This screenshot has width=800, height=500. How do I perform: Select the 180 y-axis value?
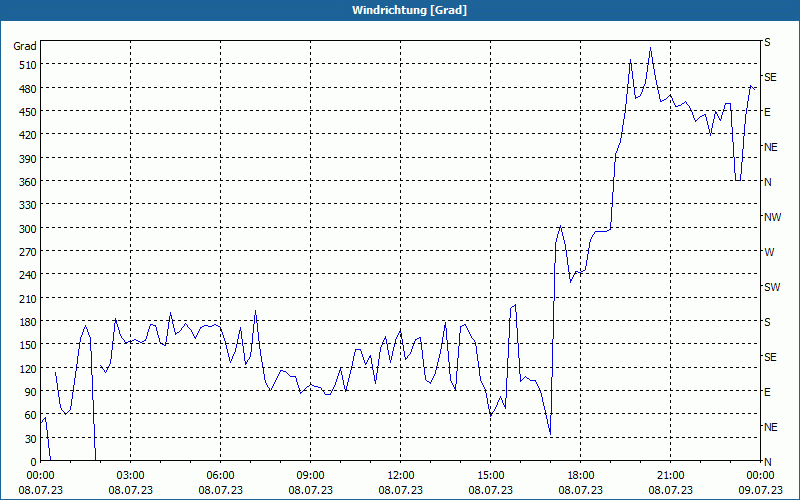28,322
